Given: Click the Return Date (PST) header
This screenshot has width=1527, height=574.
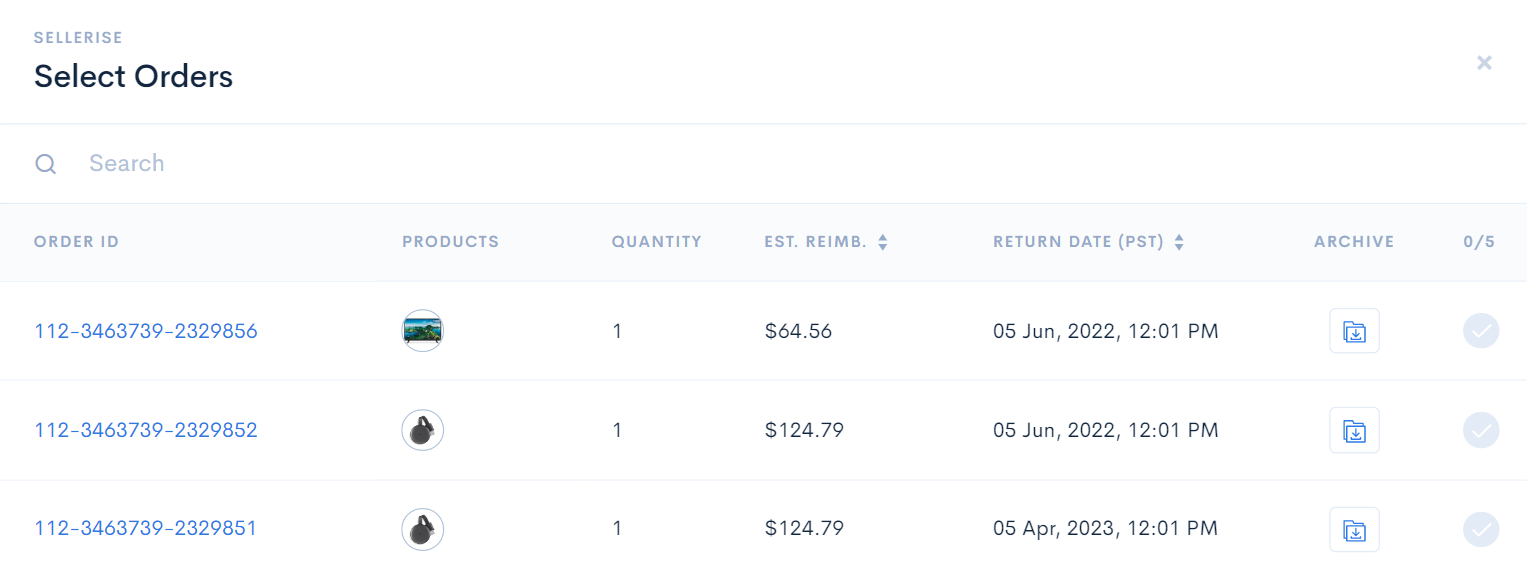Looking at the screenshot, I should (x=1079, y=242).
